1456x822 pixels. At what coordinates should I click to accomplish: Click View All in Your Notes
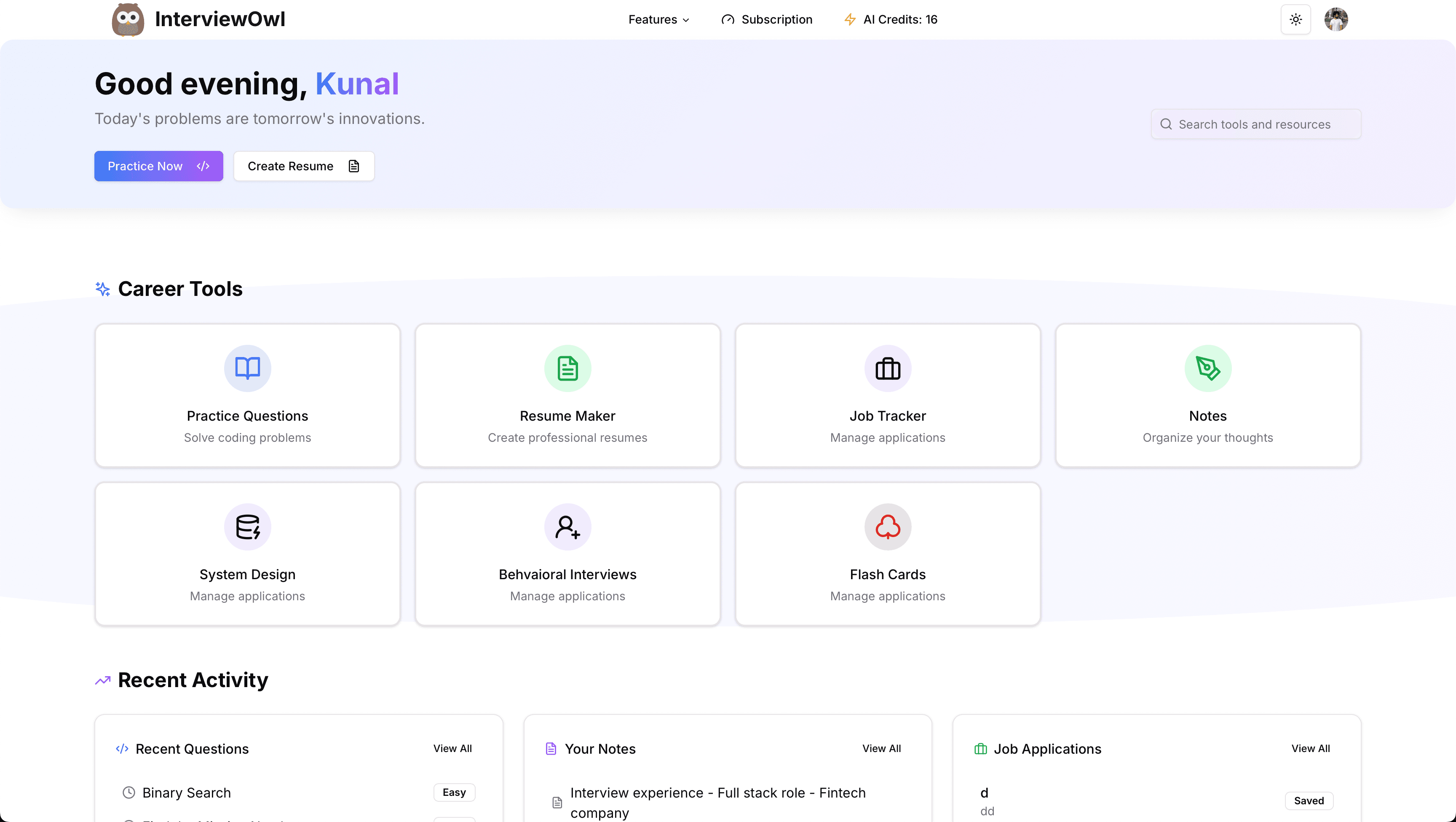pyautogui.click(x=882, y=749)
